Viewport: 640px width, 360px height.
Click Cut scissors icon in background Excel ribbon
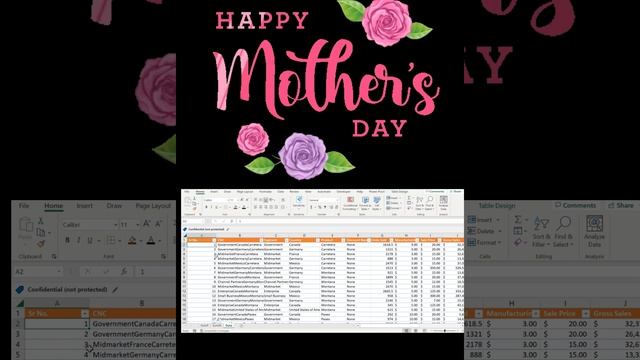tap(40, 221)
